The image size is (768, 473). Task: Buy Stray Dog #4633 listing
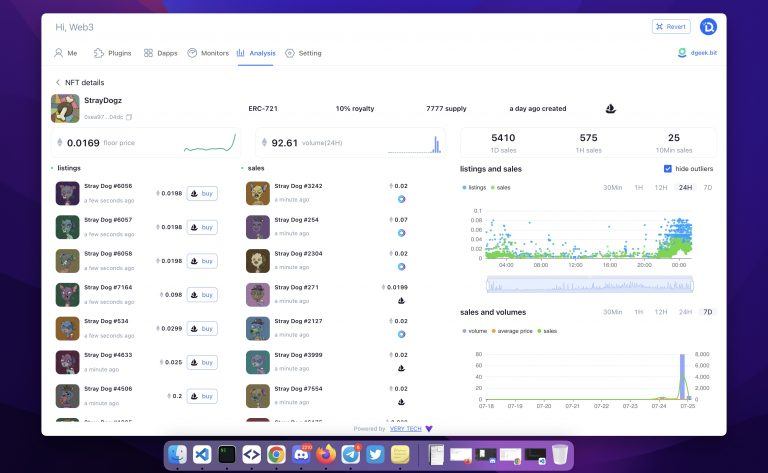pyautogui.click(x=202, y=362)
